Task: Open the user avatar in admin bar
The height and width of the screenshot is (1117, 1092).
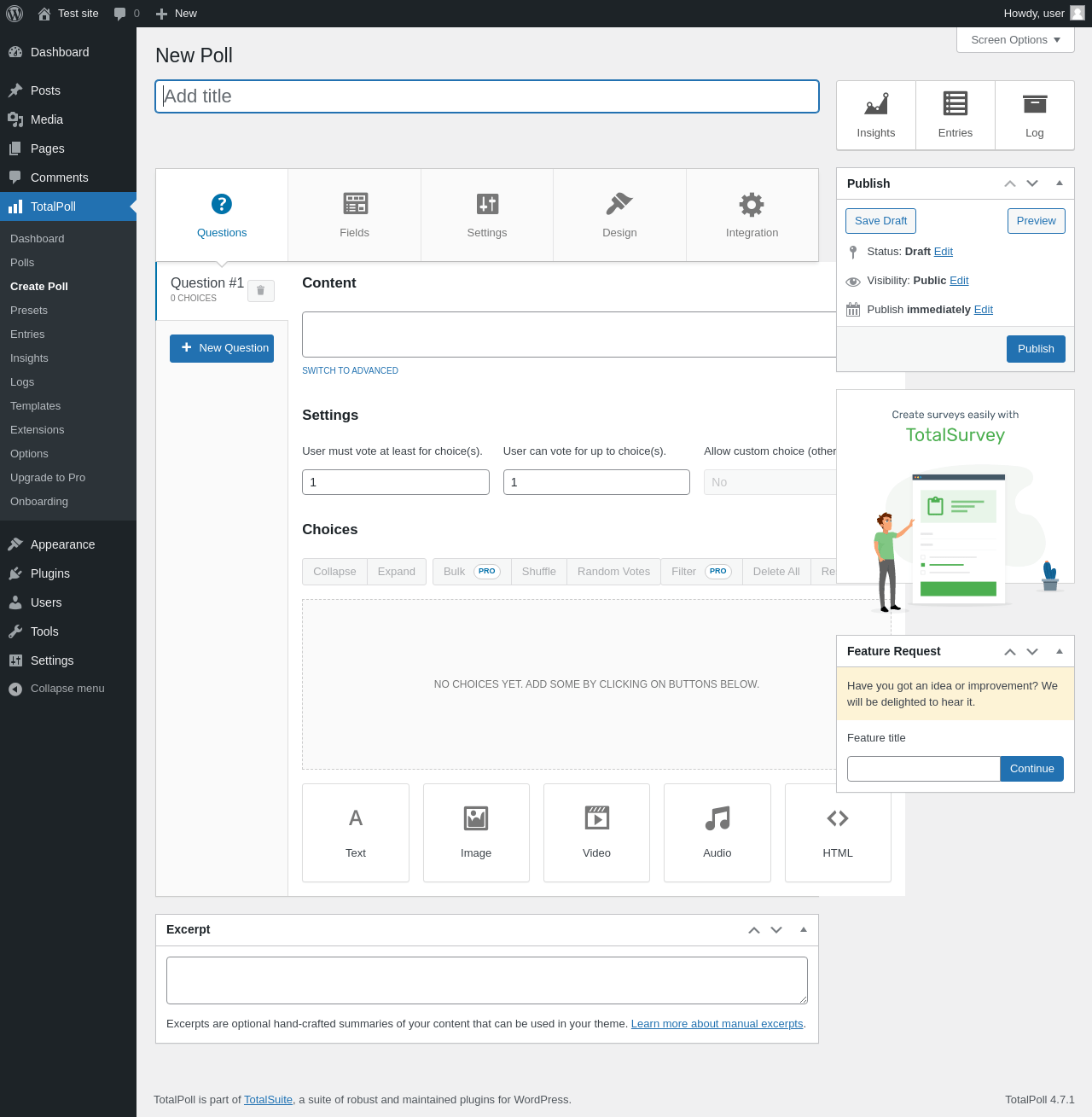Action: (x=1077, y=13)
